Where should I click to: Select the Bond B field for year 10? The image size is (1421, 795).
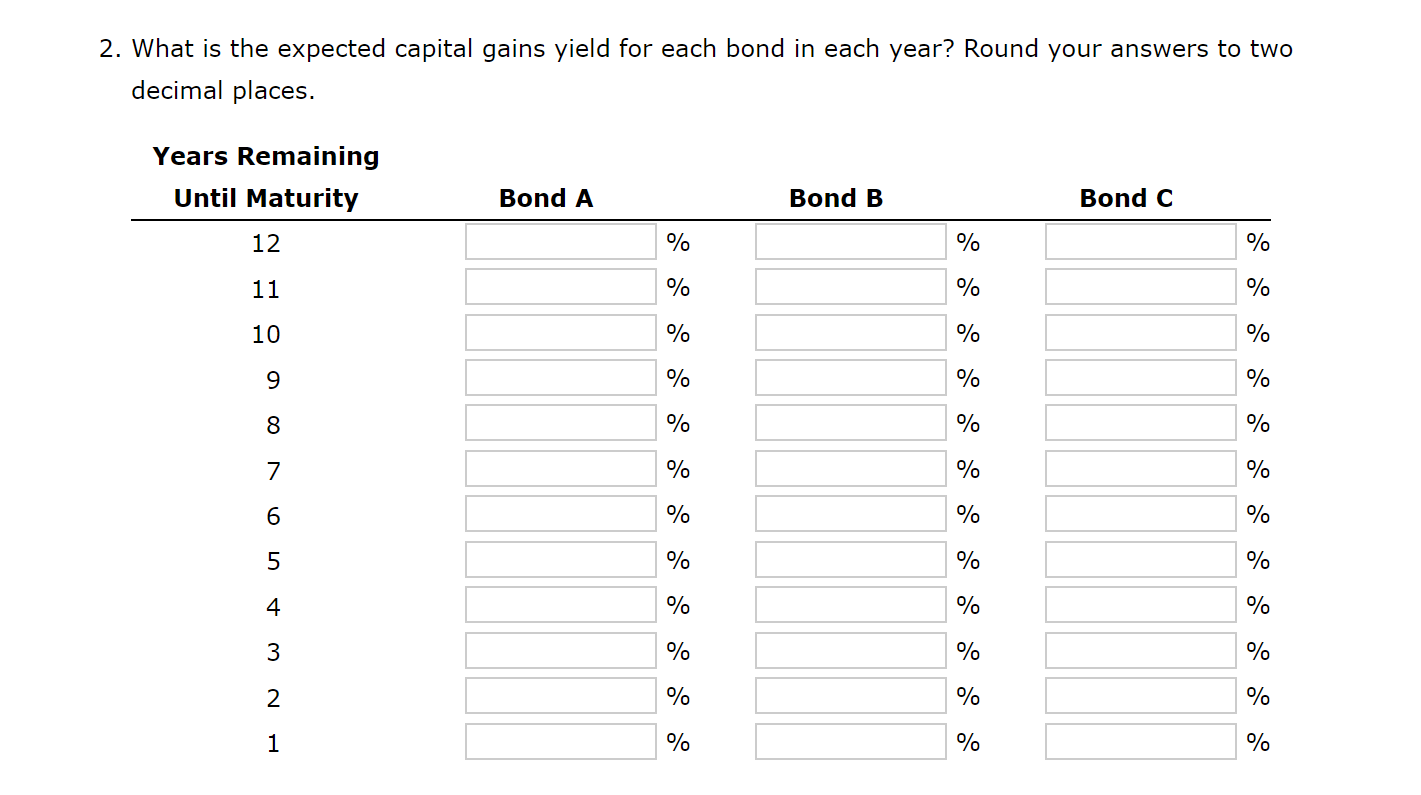click(x=849, y=331)
